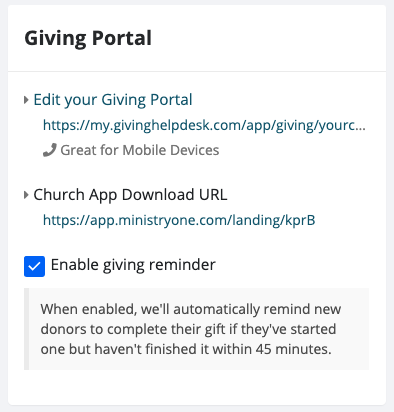The image size is (394, 412).
Task: Click the 45 minutes text in the note
Action: (x=293, y=349)
